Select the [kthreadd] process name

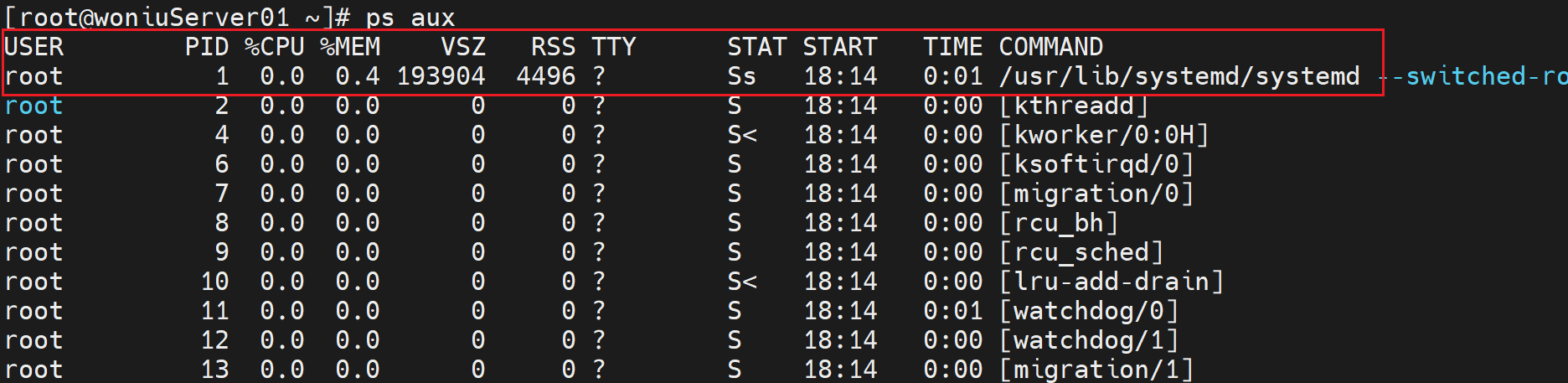1074,106
